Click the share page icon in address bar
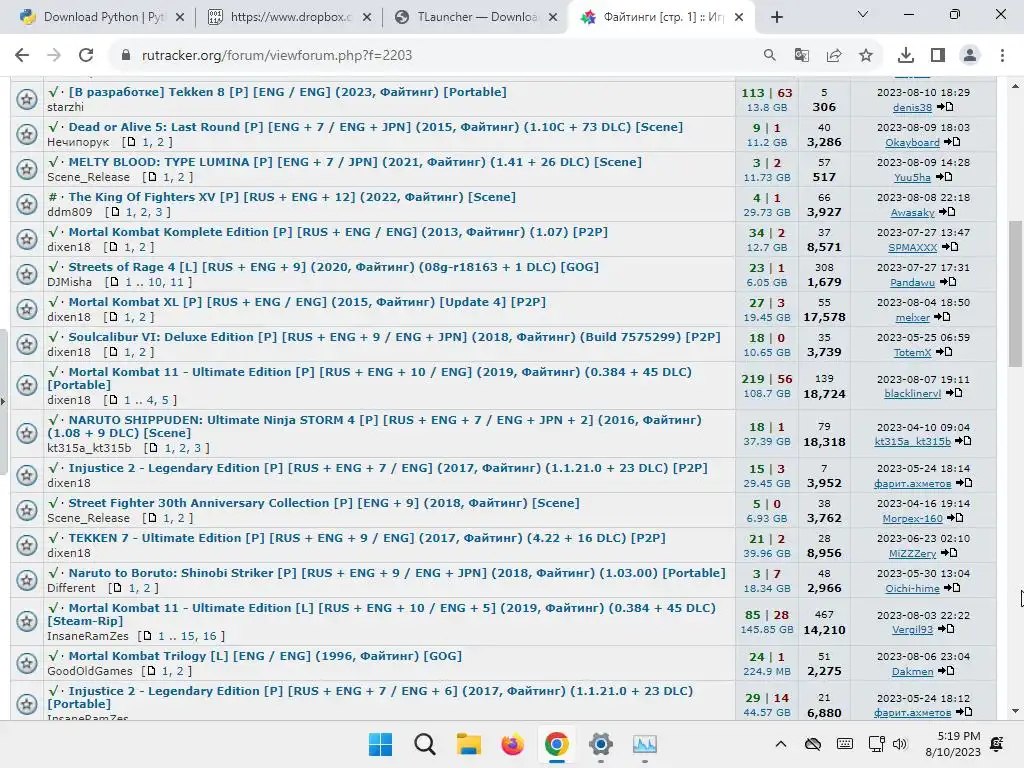 click(x=834, y=56)
